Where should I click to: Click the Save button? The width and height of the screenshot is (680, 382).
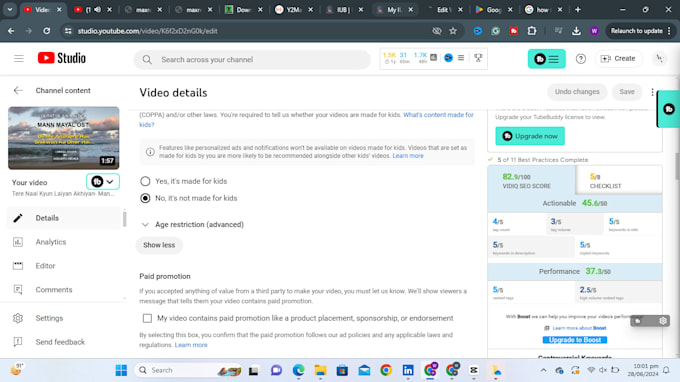(627, 92)
